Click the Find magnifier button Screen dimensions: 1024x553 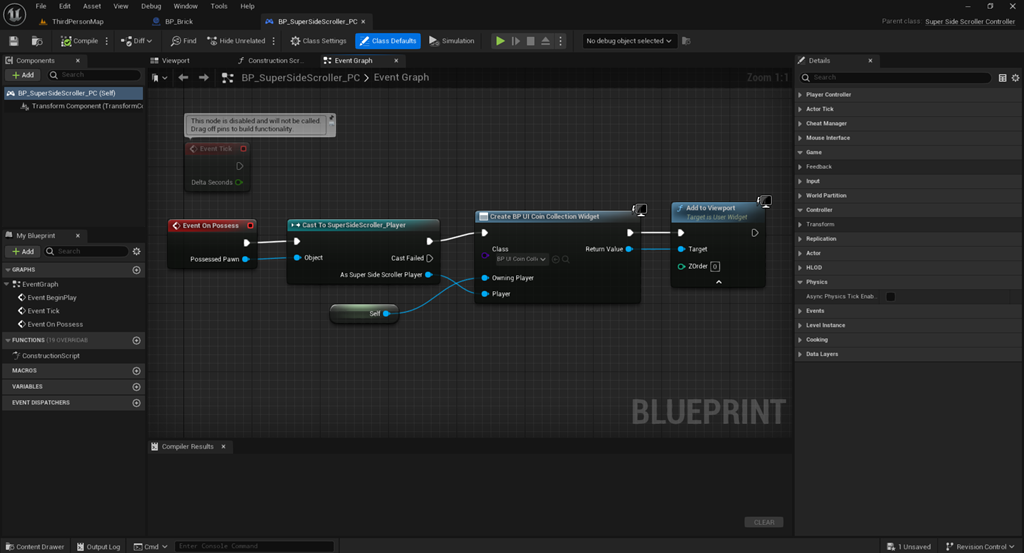(184, 41)
